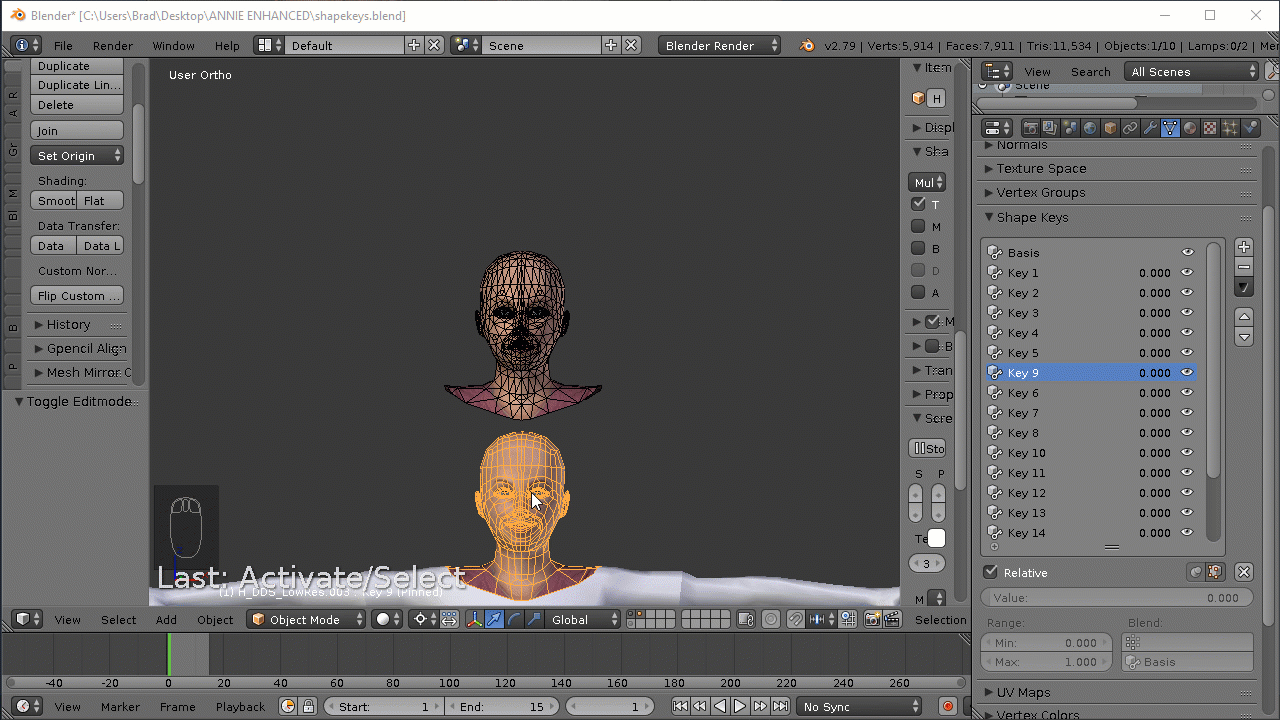Open the Object Mode dropdown
The image size is (1280, 720).
[x=307, y=620]
